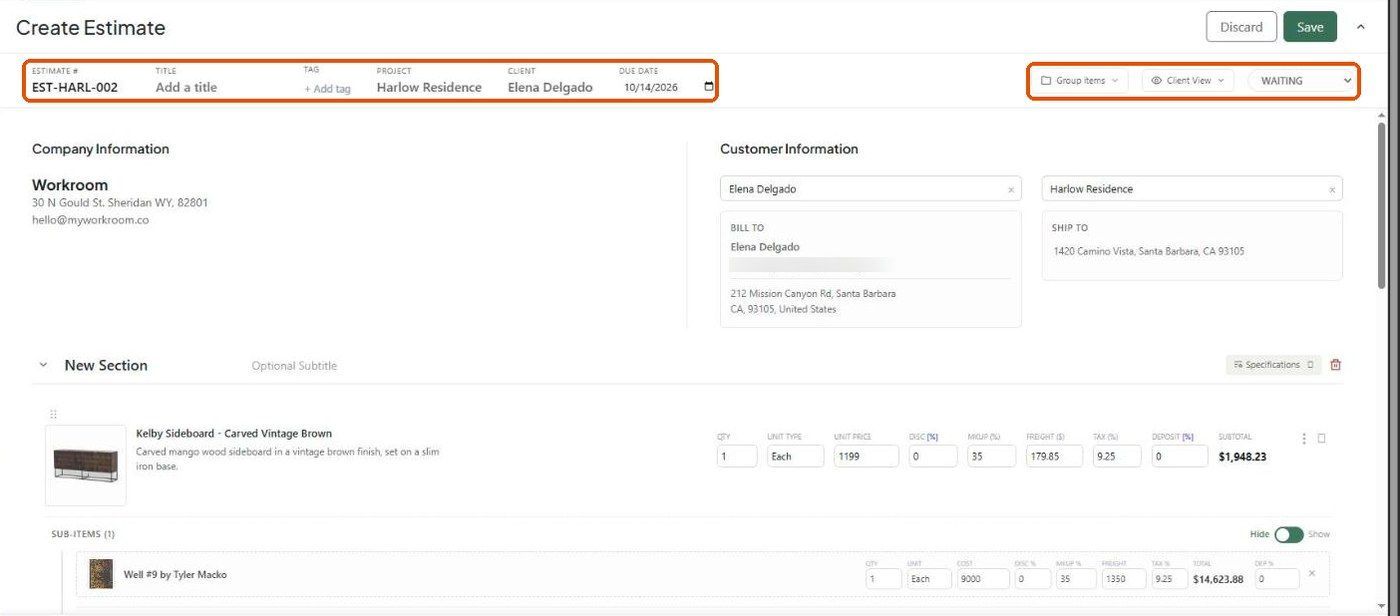Select the Harlow Residence project in header

click(x=429, y=87)
